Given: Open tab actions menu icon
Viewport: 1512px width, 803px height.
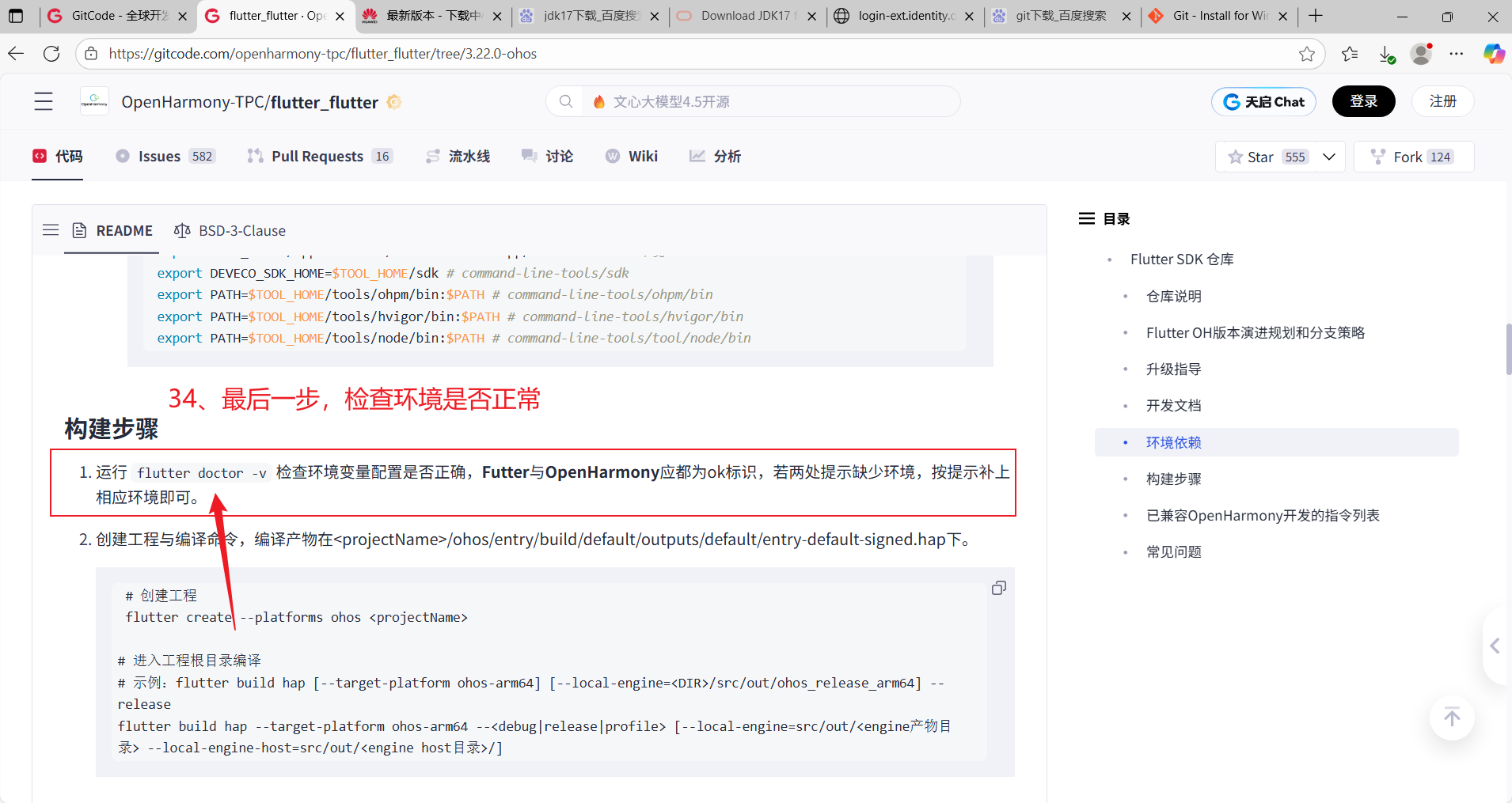Looking at the screenshot, I should click(16, 16).
